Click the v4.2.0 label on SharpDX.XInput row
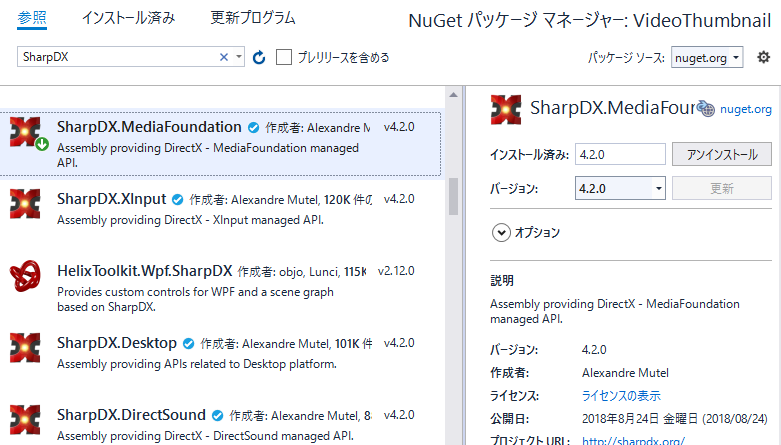 (399, 199)
